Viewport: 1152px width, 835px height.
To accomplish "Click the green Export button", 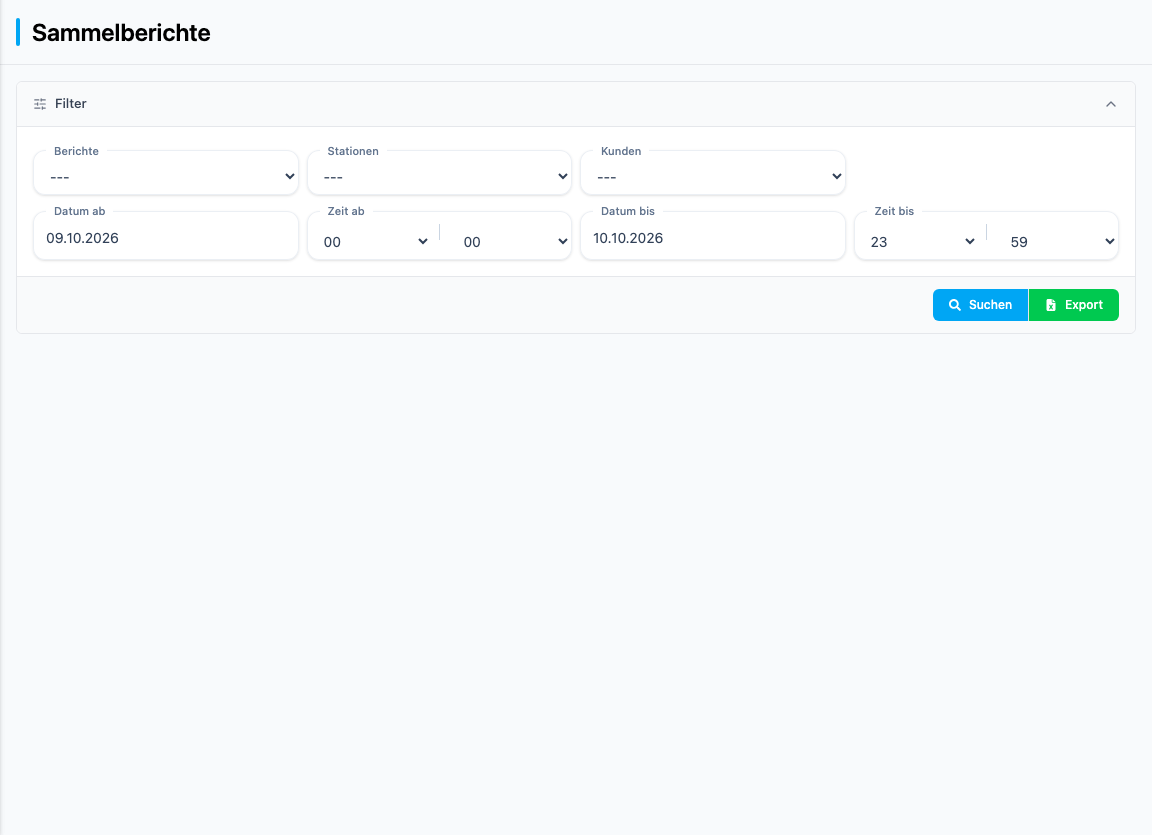I will click(x=1073, y=305).
